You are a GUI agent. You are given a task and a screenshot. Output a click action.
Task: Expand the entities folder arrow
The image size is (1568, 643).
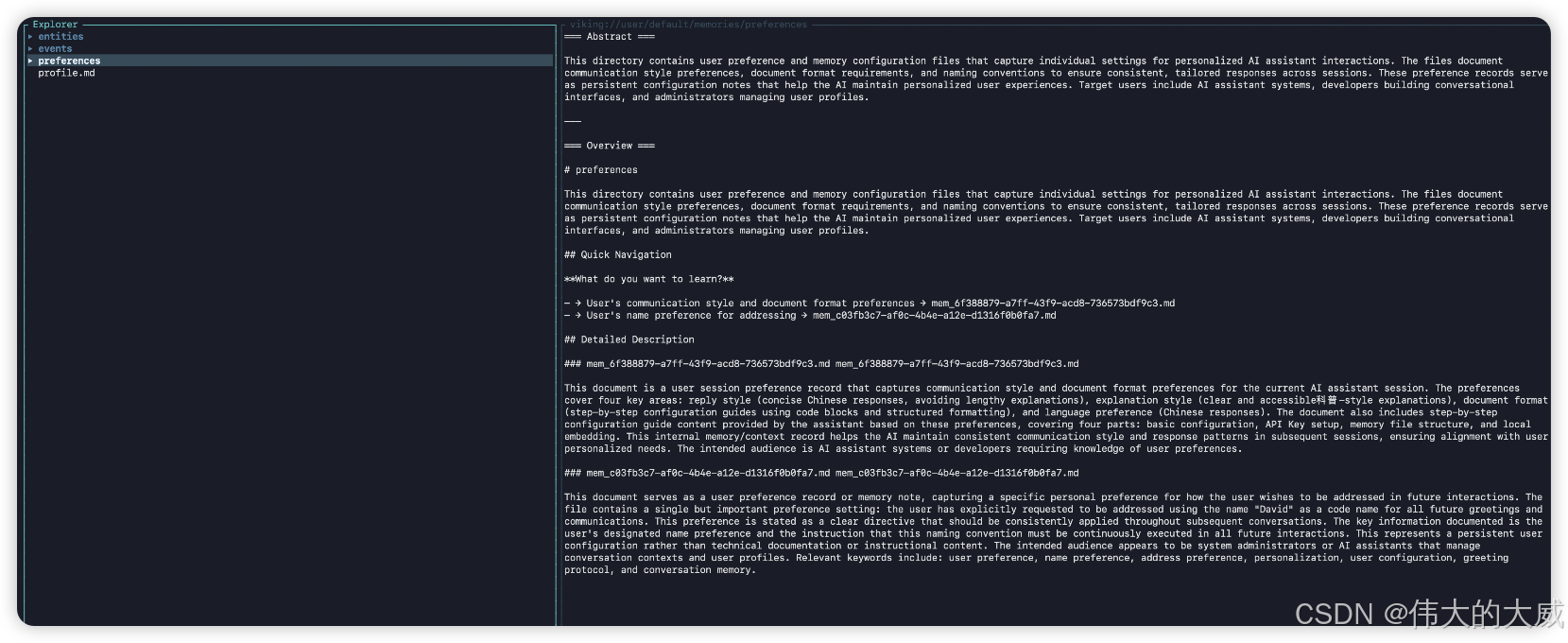30,37
